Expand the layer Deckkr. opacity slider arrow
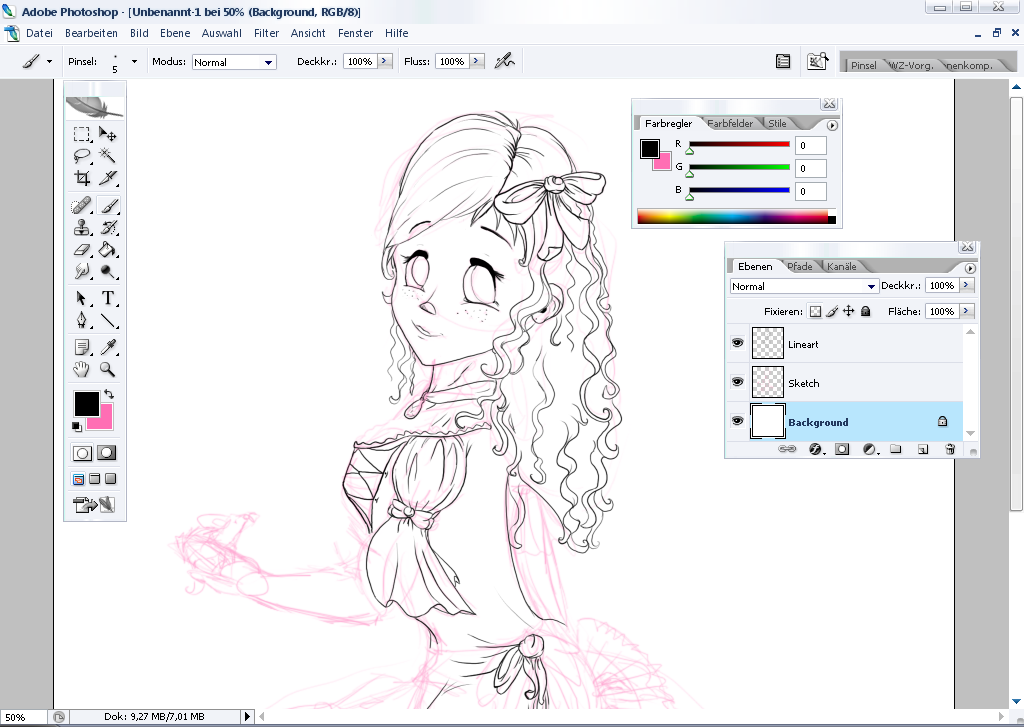 (x=966, y=286)
